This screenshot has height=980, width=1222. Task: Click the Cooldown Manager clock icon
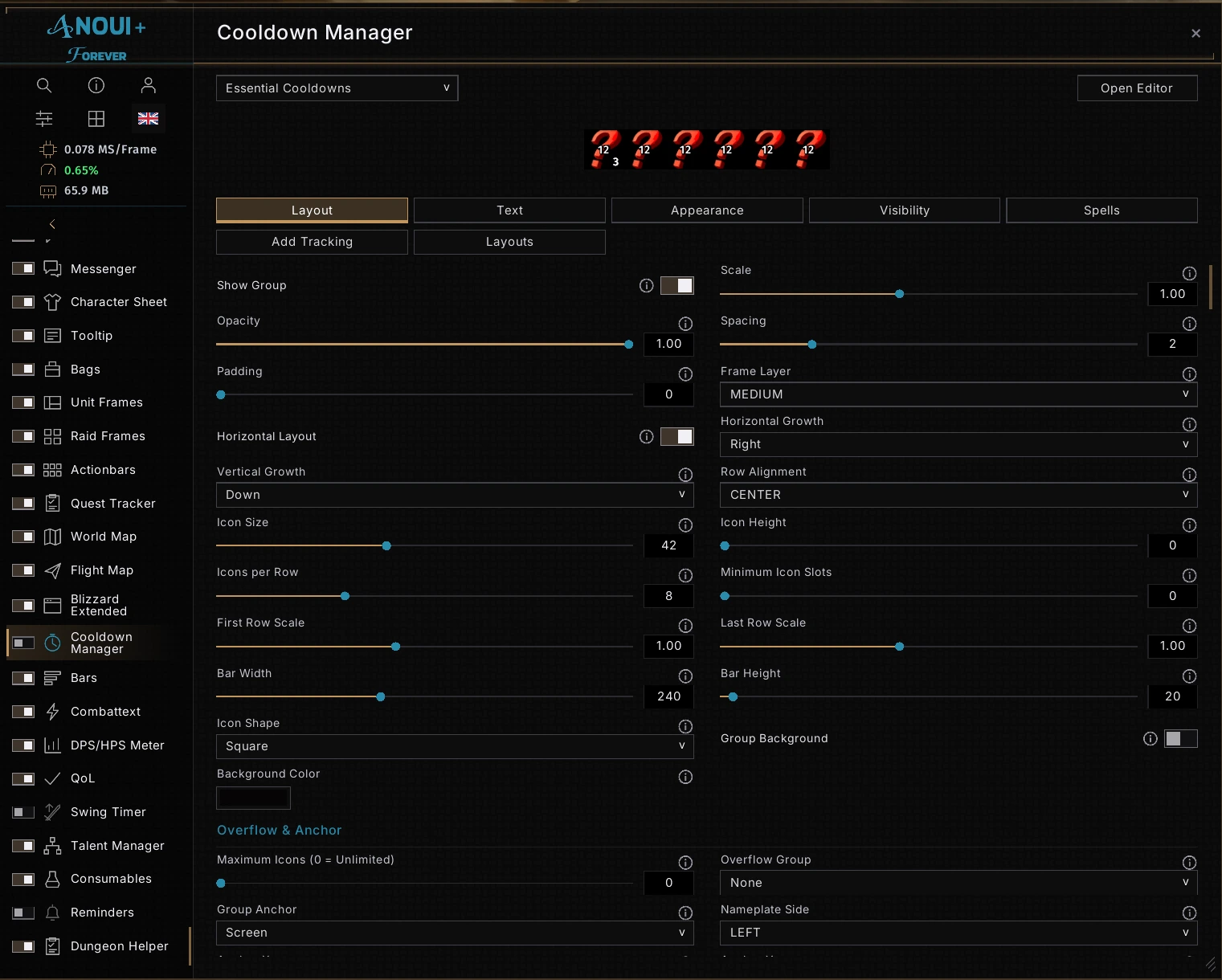point(52,643)
